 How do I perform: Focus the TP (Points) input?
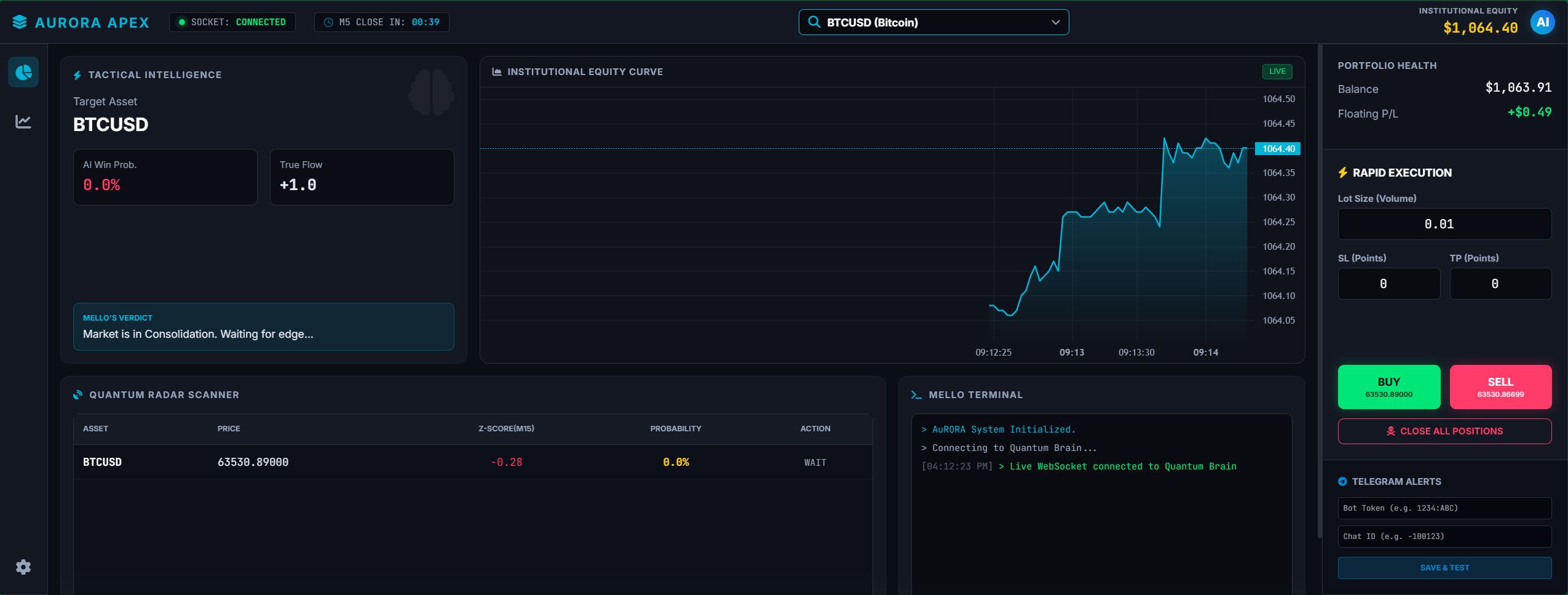1500,284
